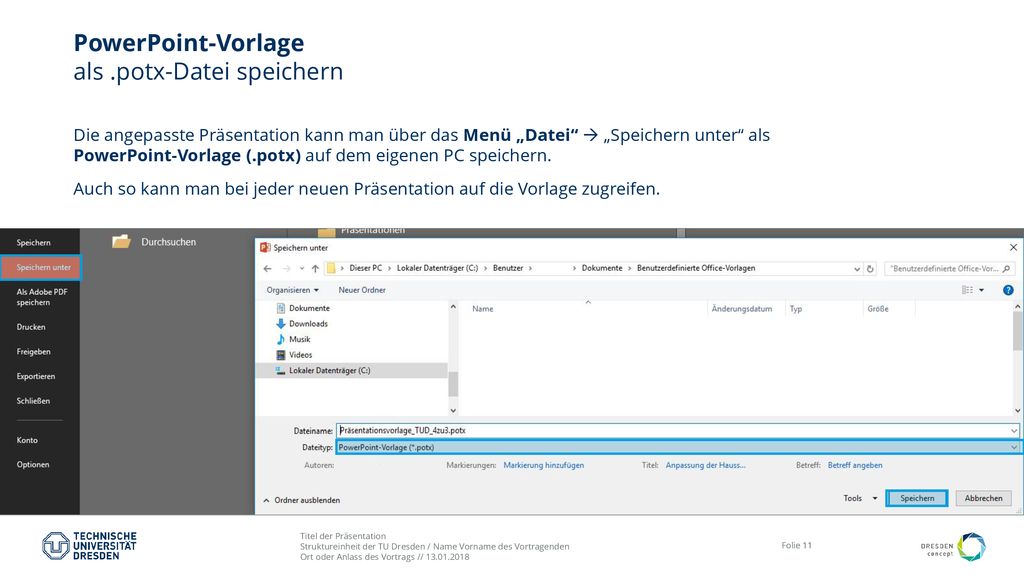Image resolution: width=1024 pixels, height=576 pixels.
Task: Select Exportieren in the backstage menu
Action: [x=36, y=377]
